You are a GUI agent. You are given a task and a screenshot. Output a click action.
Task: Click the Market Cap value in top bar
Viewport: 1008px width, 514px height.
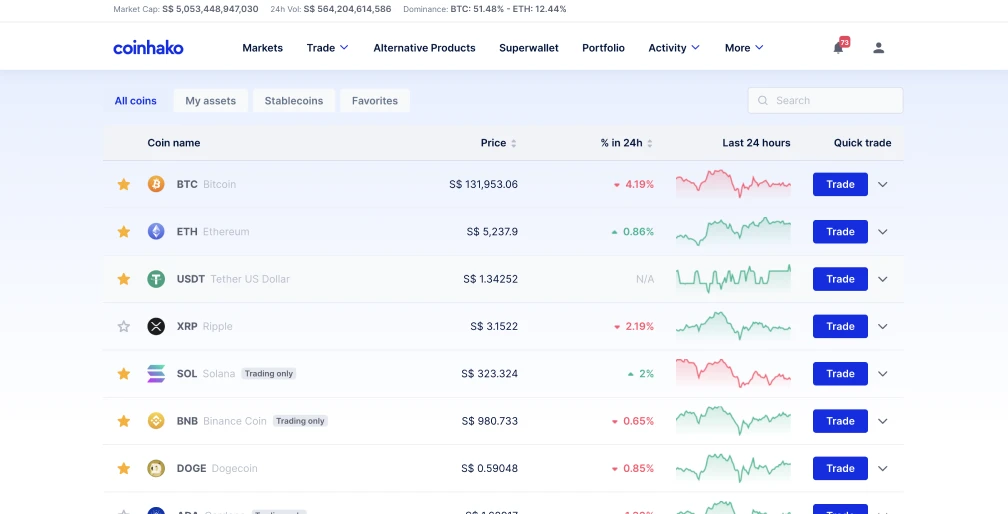click(x=210, y=9)
